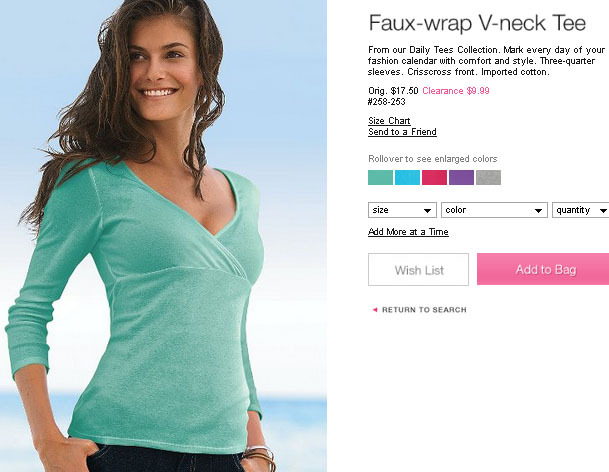Click the size dropdown arrow
The width and height of the screenshot is (609, 472).
click(427, 211)
